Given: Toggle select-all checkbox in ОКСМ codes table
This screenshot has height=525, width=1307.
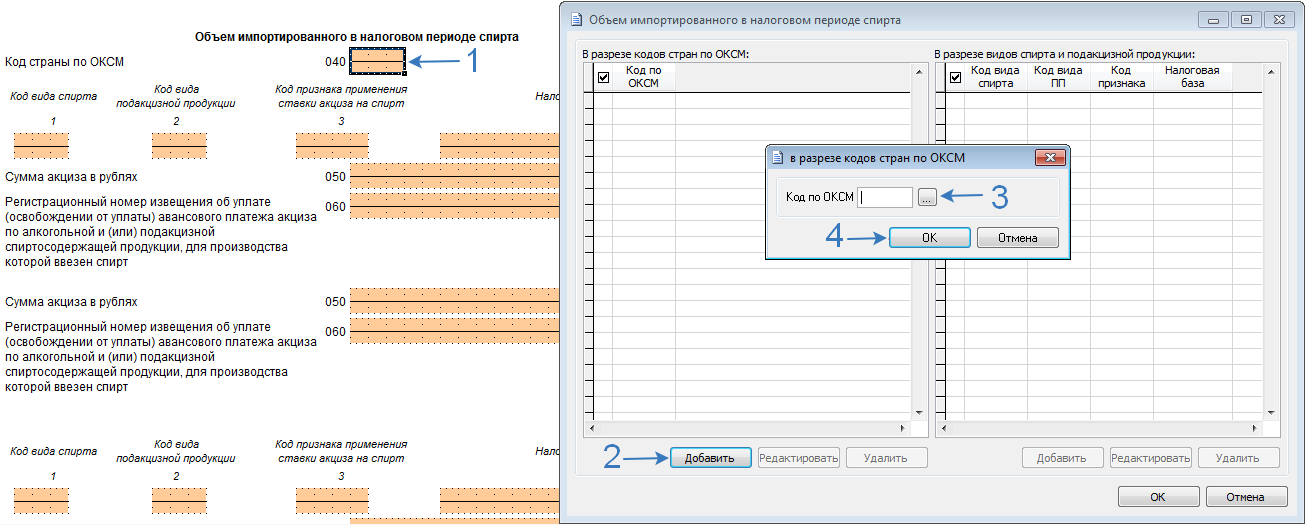Looking at the screenshot, I should (x=602, y=77).
